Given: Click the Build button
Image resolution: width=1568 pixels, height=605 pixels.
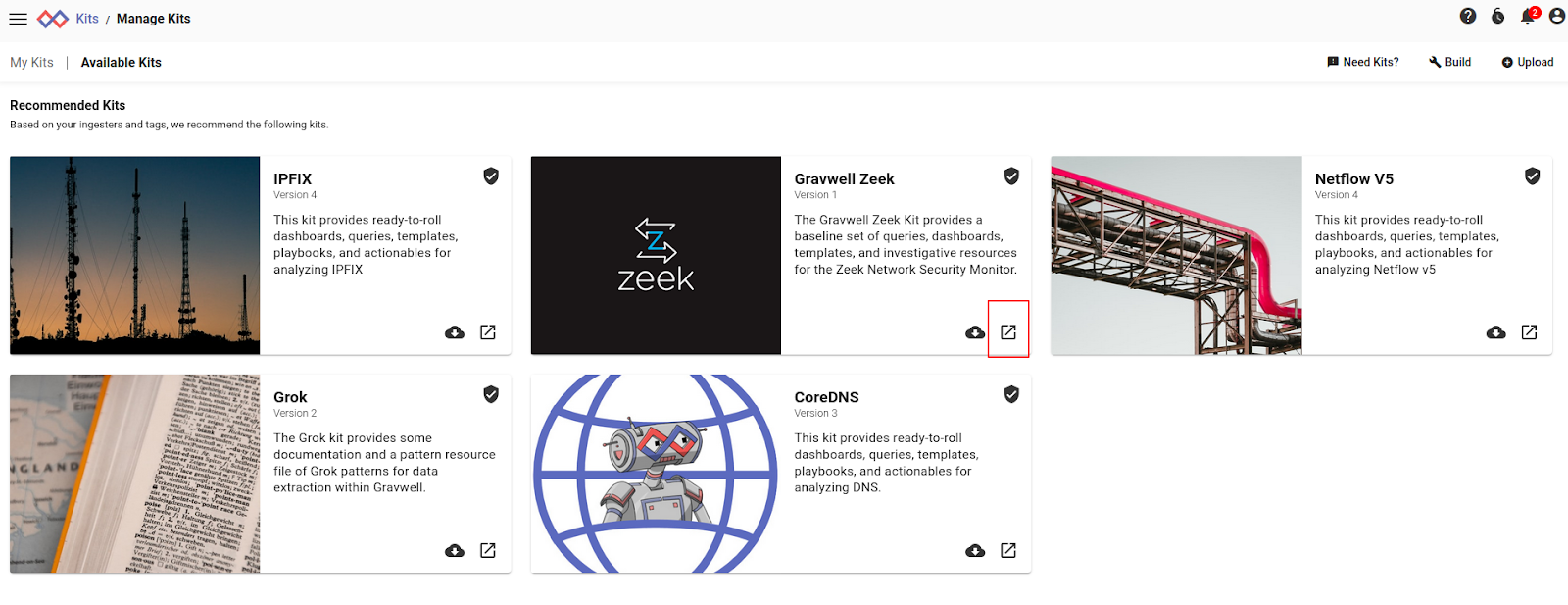Looking at the screenshot, I should coord(1449,62).
